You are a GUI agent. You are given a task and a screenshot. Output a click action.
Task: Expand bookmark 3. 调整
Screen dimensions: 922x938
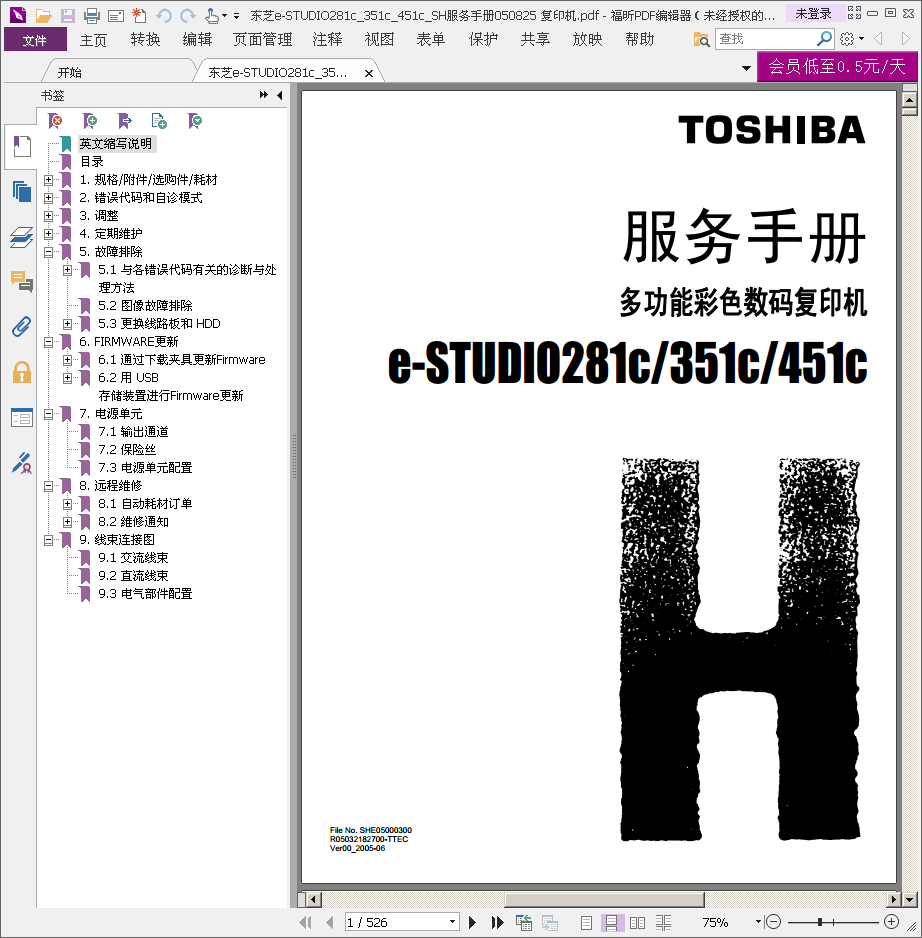tap(48, 215)
